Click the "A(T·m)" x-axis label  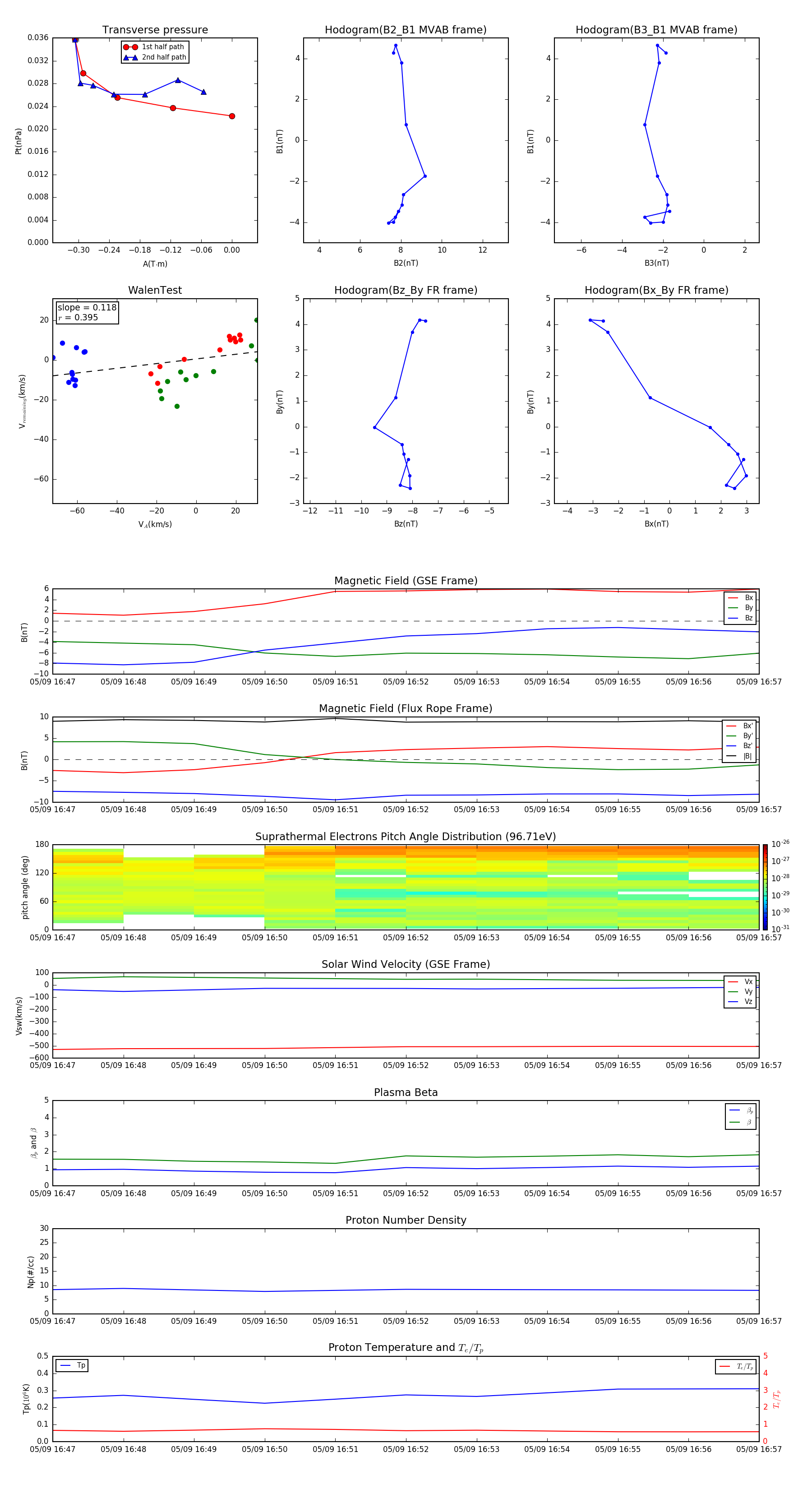[155, 264]
